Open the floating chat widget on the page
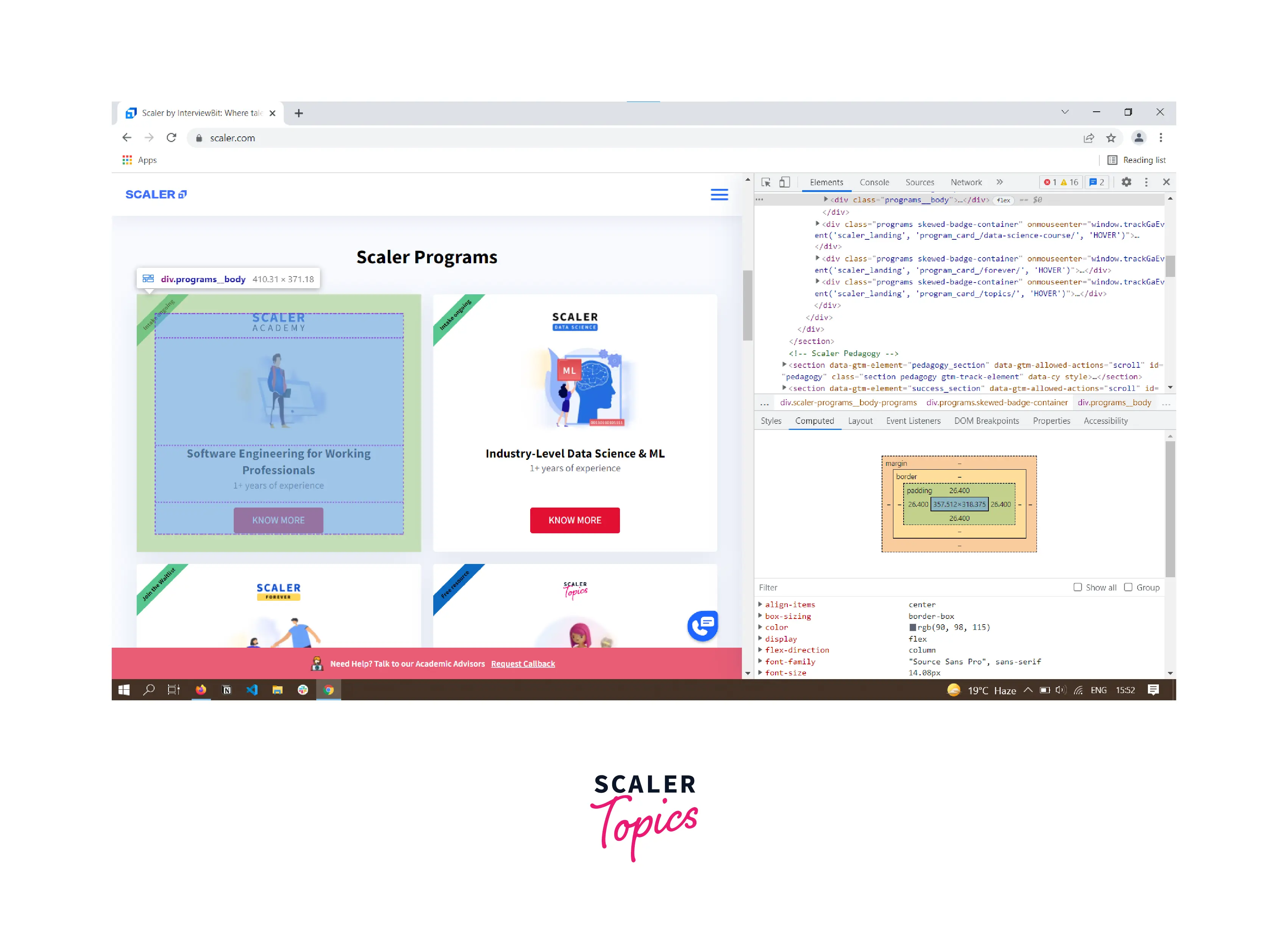 (703, 626)
